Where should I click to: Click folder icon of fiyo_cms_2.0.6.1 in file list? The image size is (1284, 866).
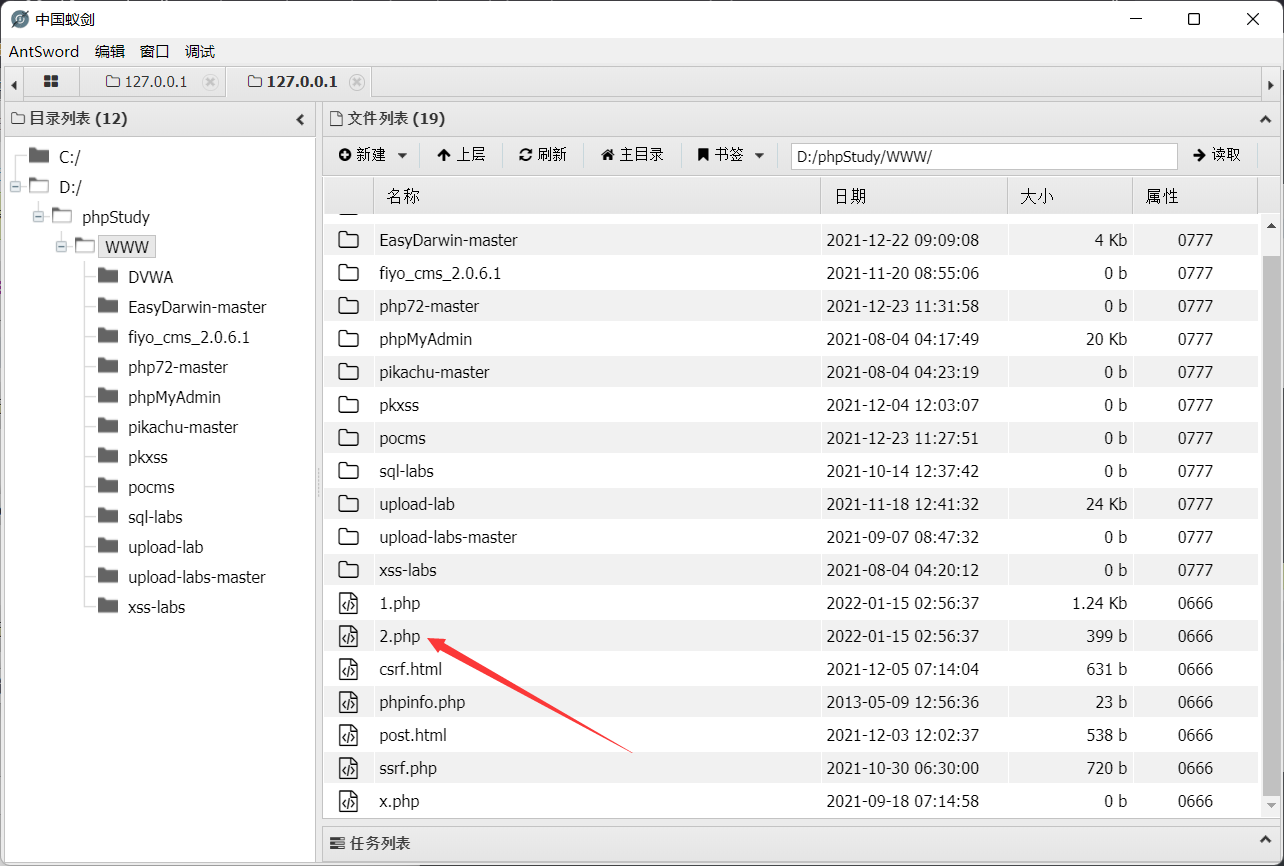348,273
